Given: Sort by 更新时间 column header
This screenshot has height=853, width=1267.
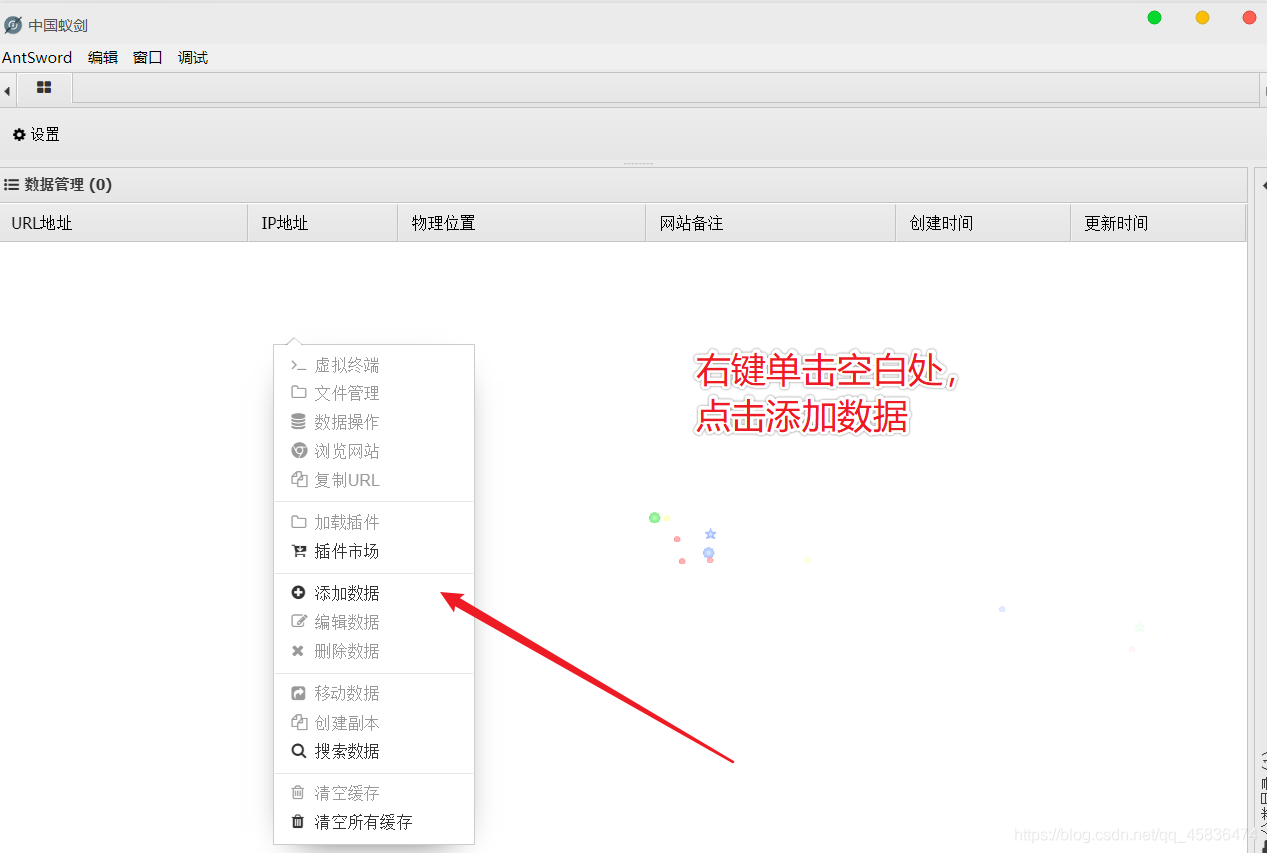Looking at the screenshot, I should tap(1158, 223).
